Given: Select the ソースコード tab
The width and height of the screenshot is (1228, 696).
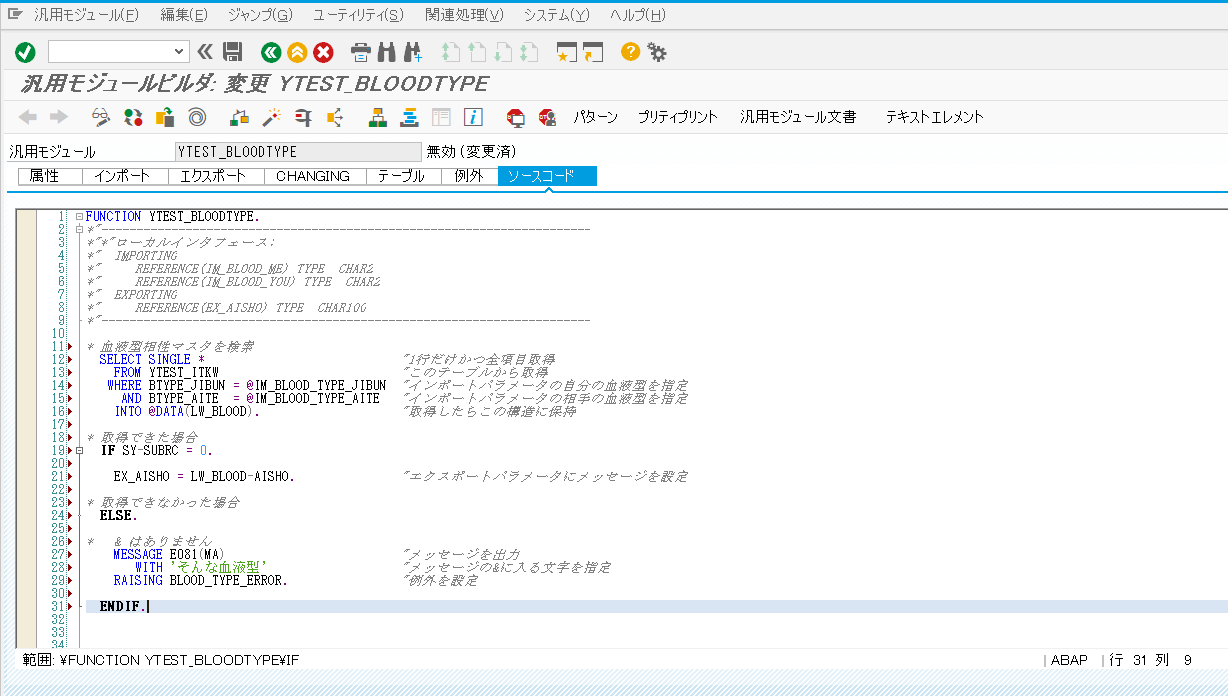Looking at the screenshot, I should click(547, 176).
